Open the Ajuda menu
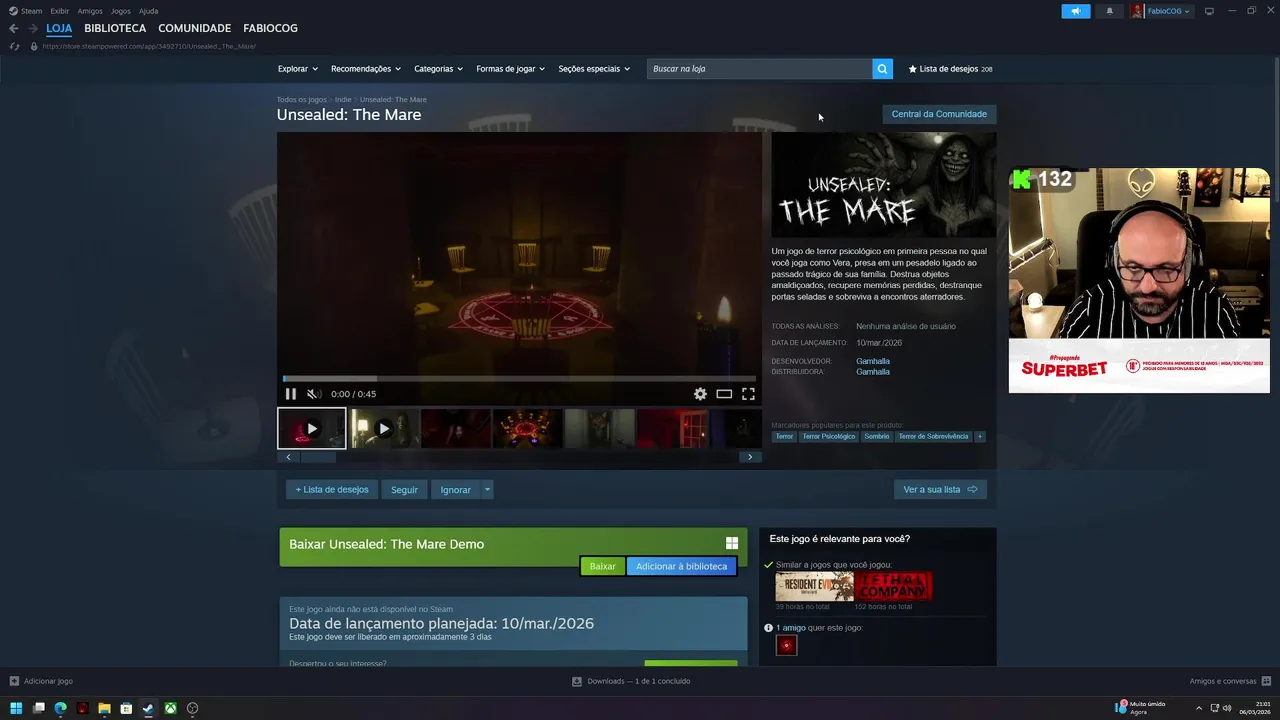 point(148,11)
